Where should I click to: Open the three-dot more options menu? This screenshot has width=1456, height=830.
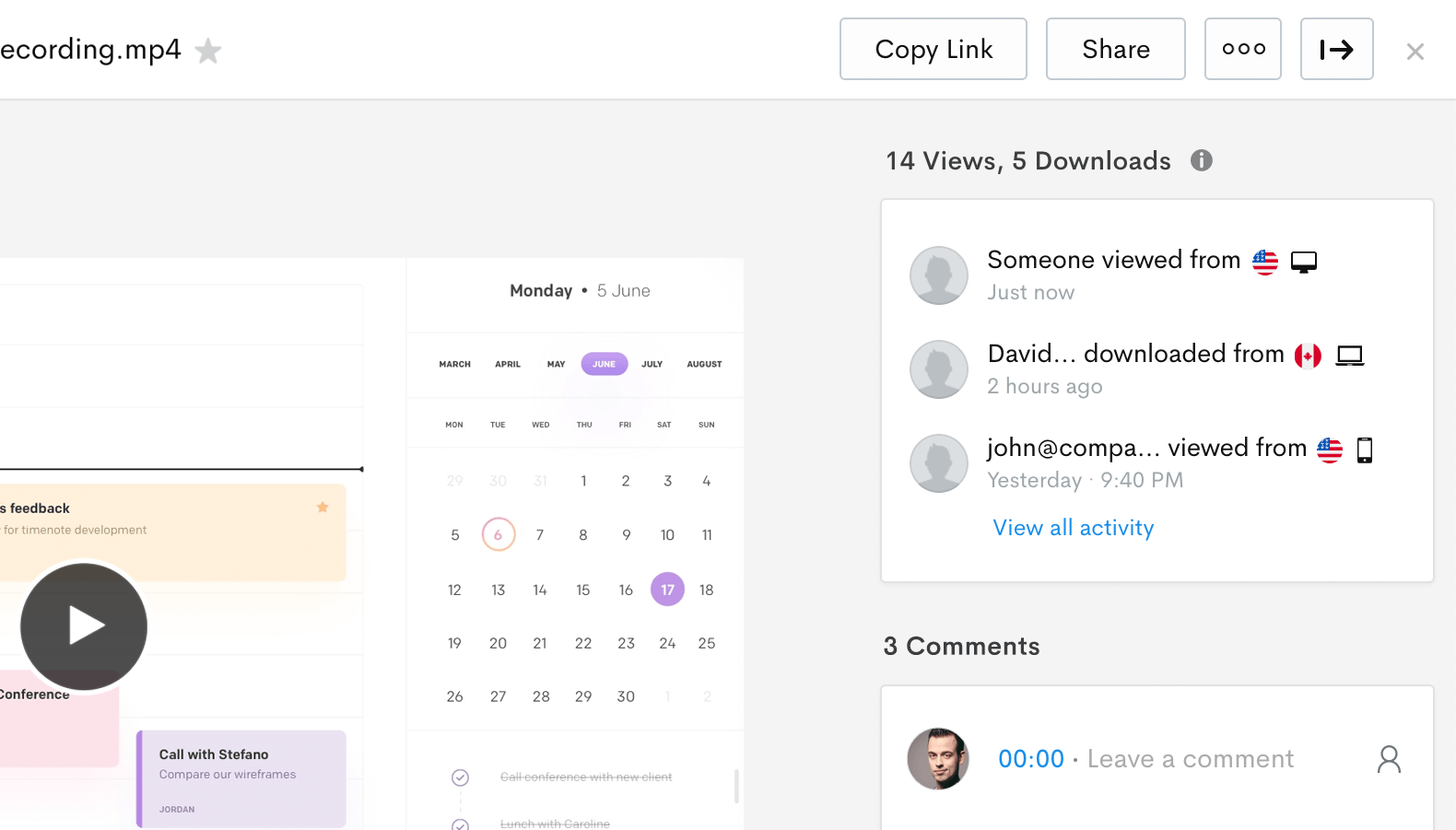click(1242, 49)
